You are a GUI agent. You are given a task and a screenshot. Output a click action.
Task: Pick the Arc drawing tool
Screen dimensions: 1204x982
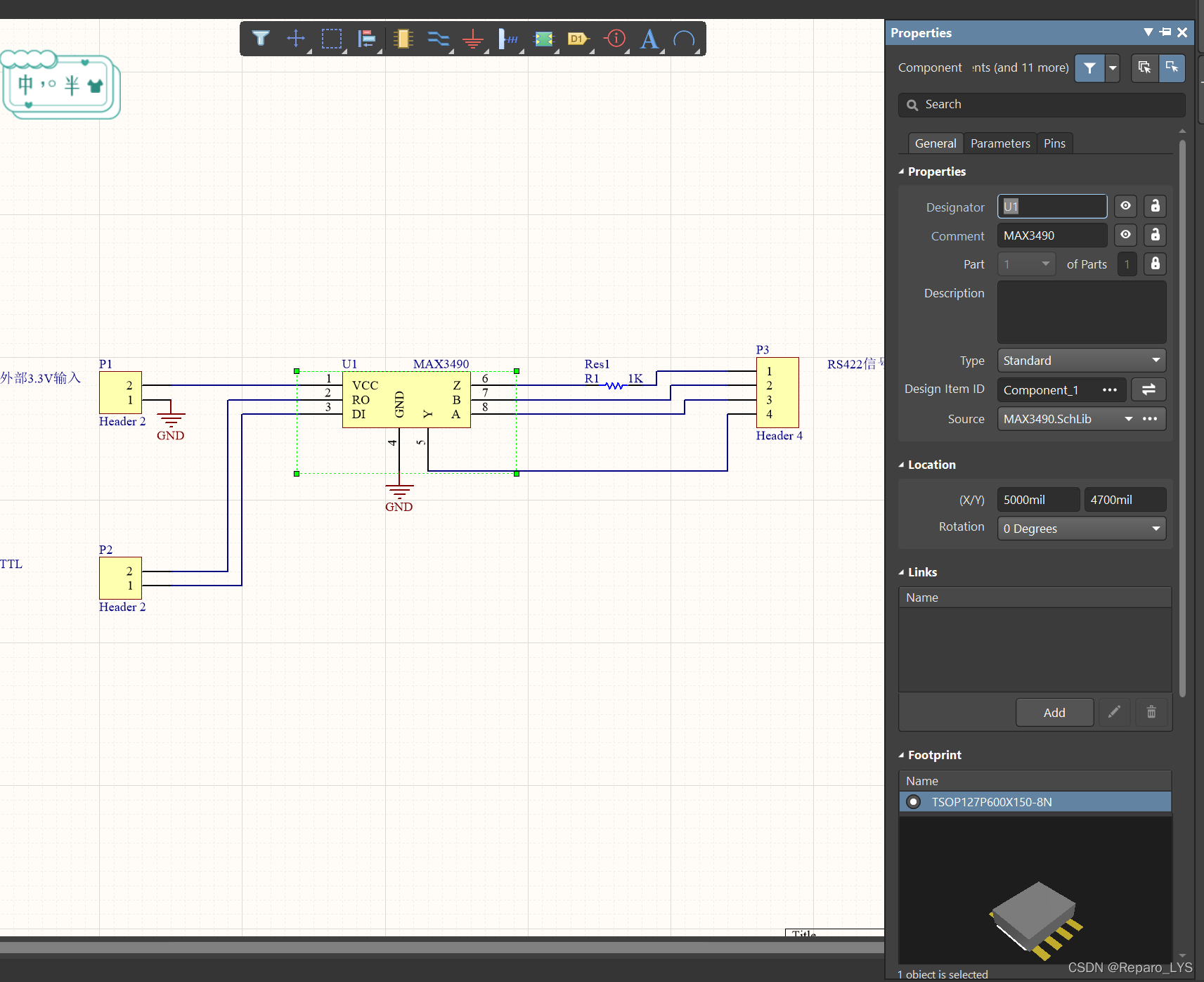coord(684,39)
